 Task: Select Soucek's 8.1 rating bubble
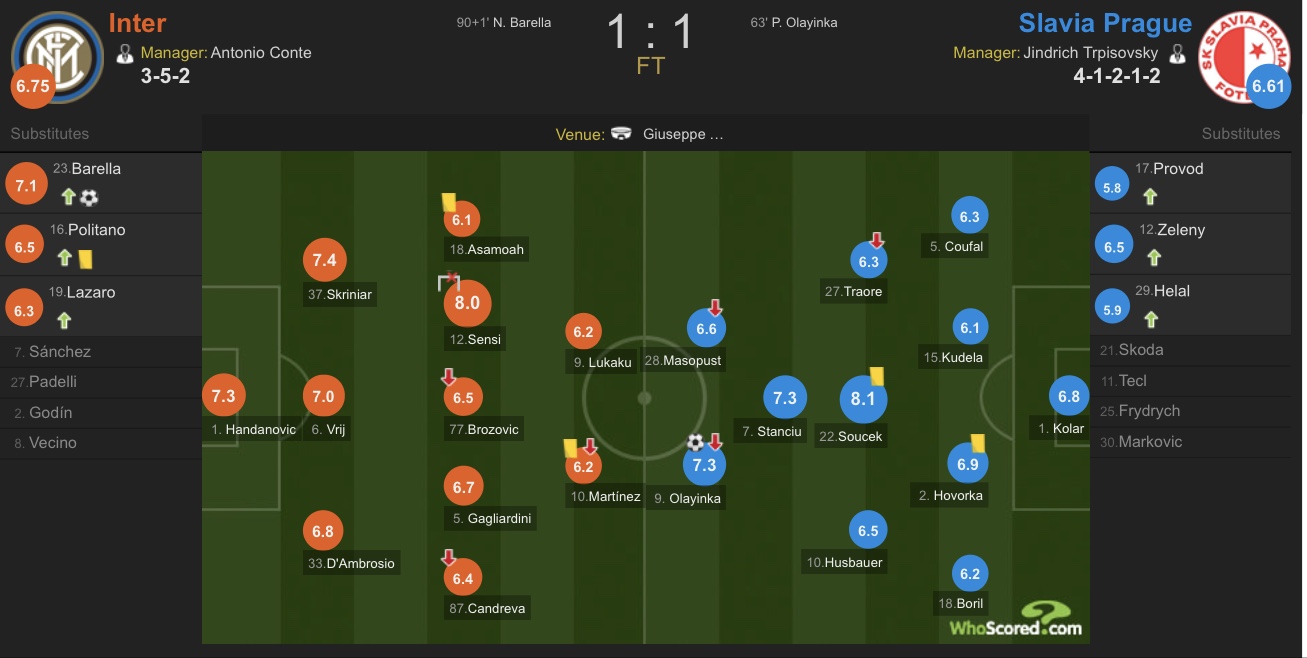(863, 399)
